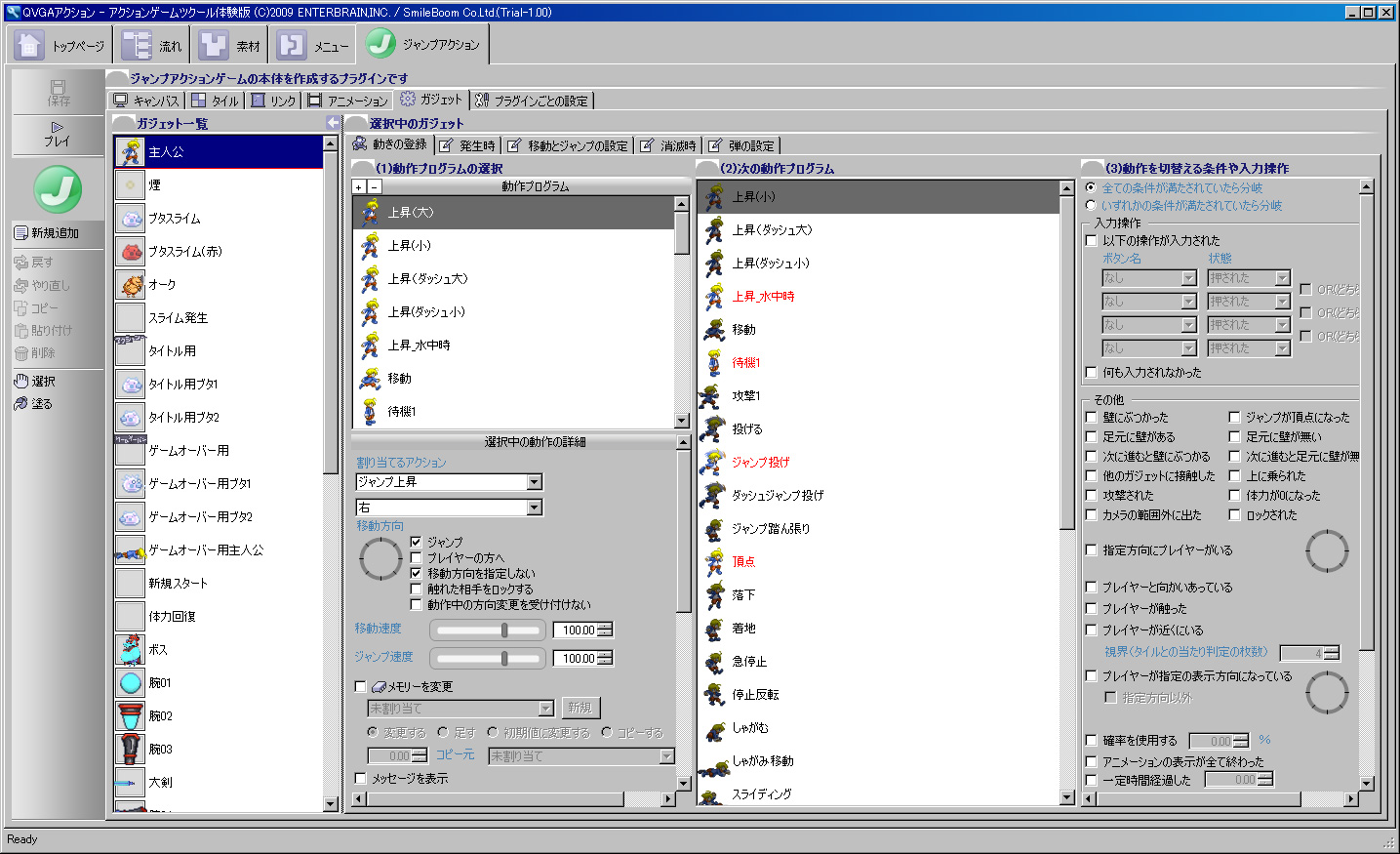Click the 流れ toolbar button
Viewport: 1400px width, 854px height.
152,45
